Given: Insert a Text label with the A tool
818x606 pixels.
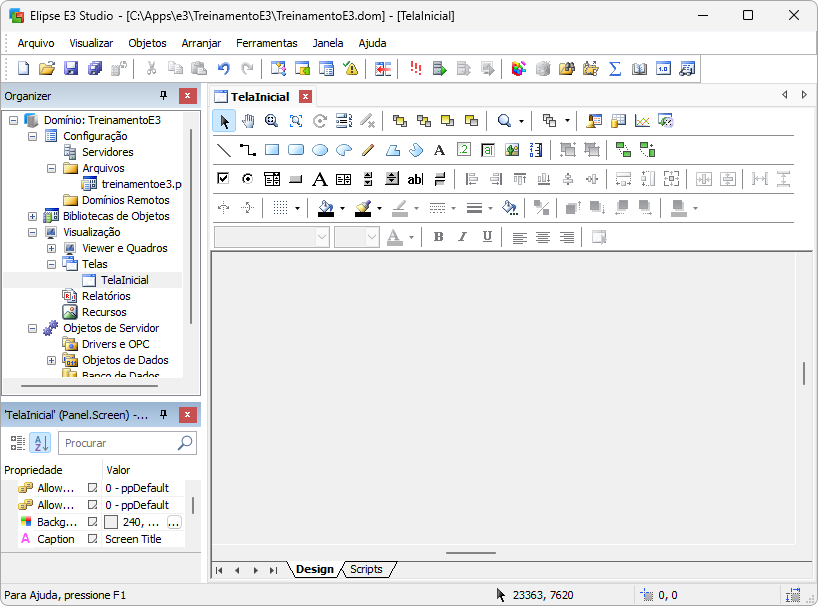Looking at the screenshot, I should (439, 150).
